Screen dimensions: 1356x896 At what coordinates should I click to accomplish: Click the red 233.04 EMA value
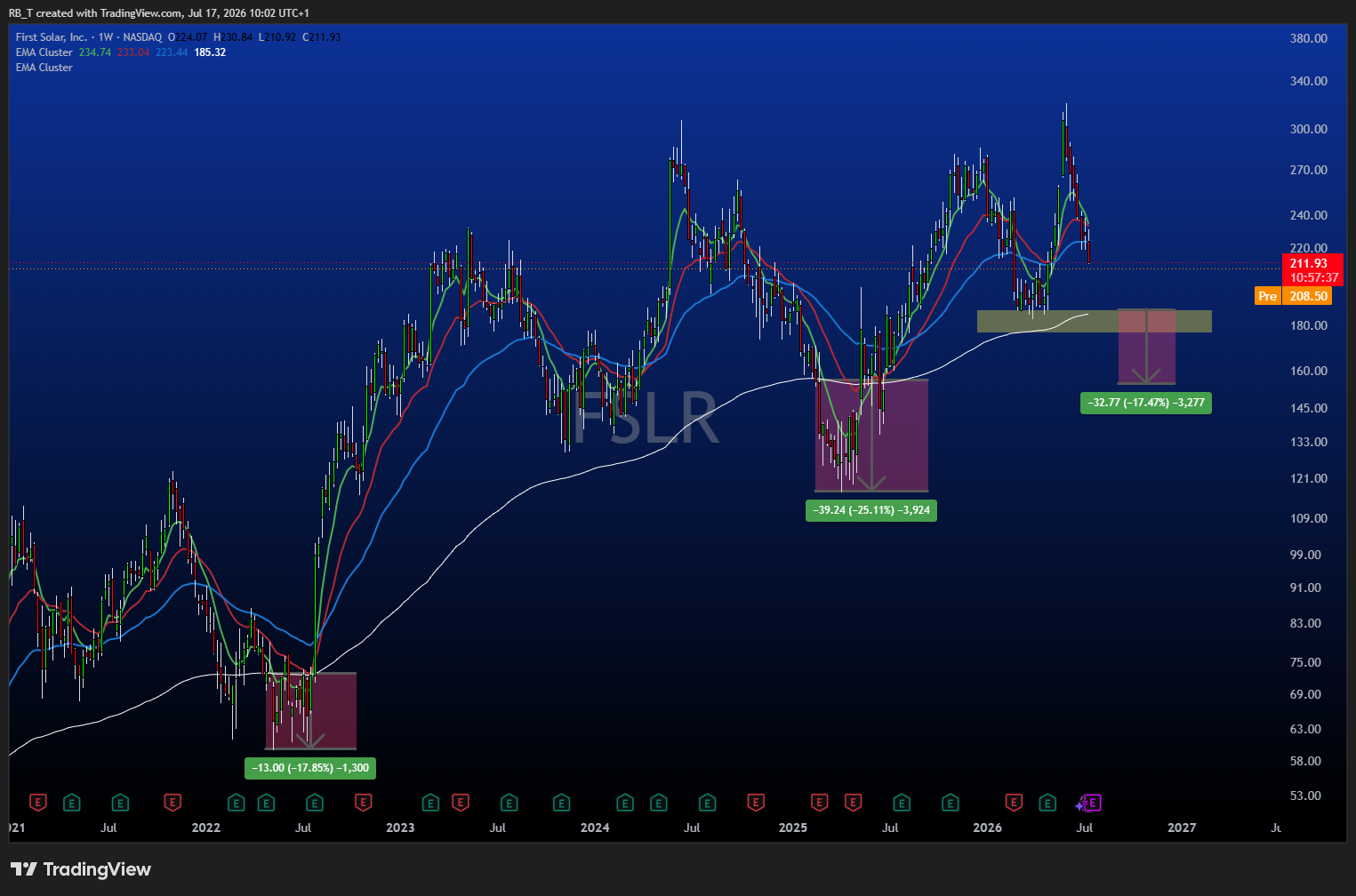pyautogui.click(x=133, y=52)
